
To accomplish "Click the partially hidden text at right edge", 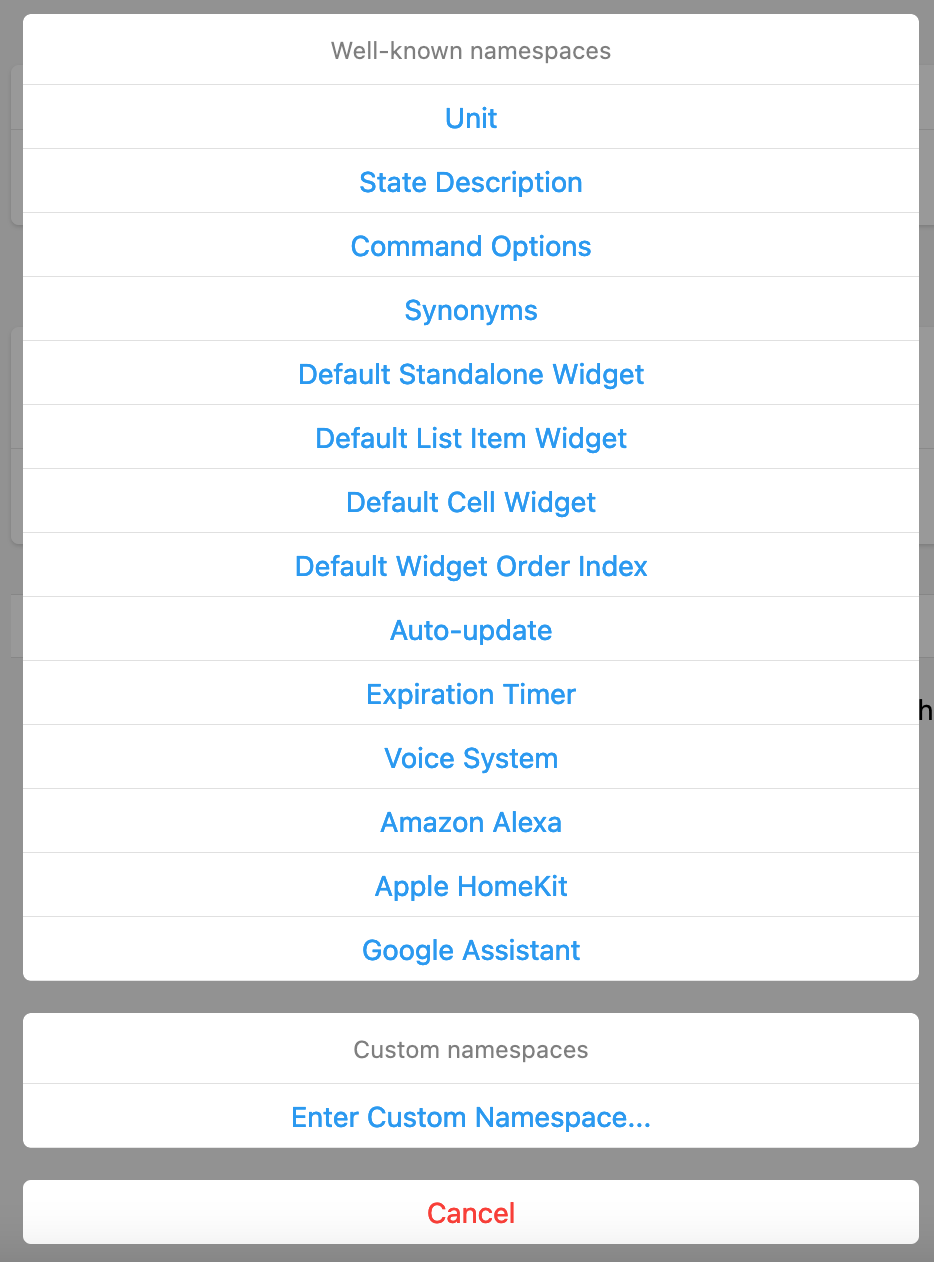I will 926,711.
